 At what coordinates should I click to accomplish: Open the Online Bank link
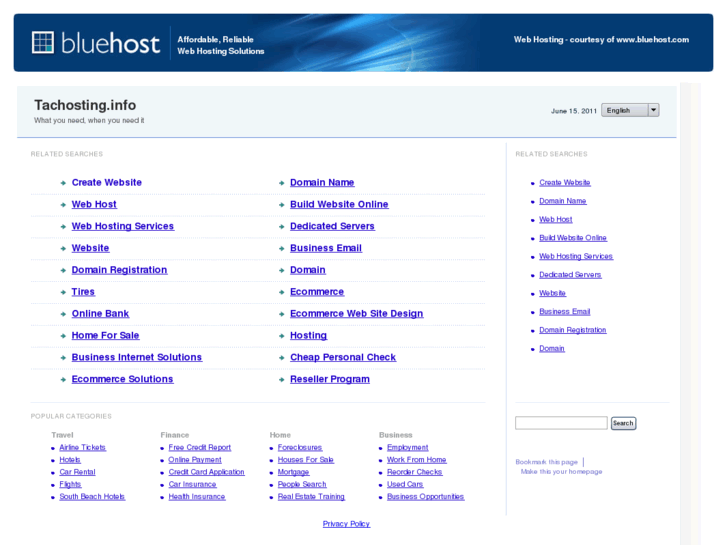coord(100,314)
